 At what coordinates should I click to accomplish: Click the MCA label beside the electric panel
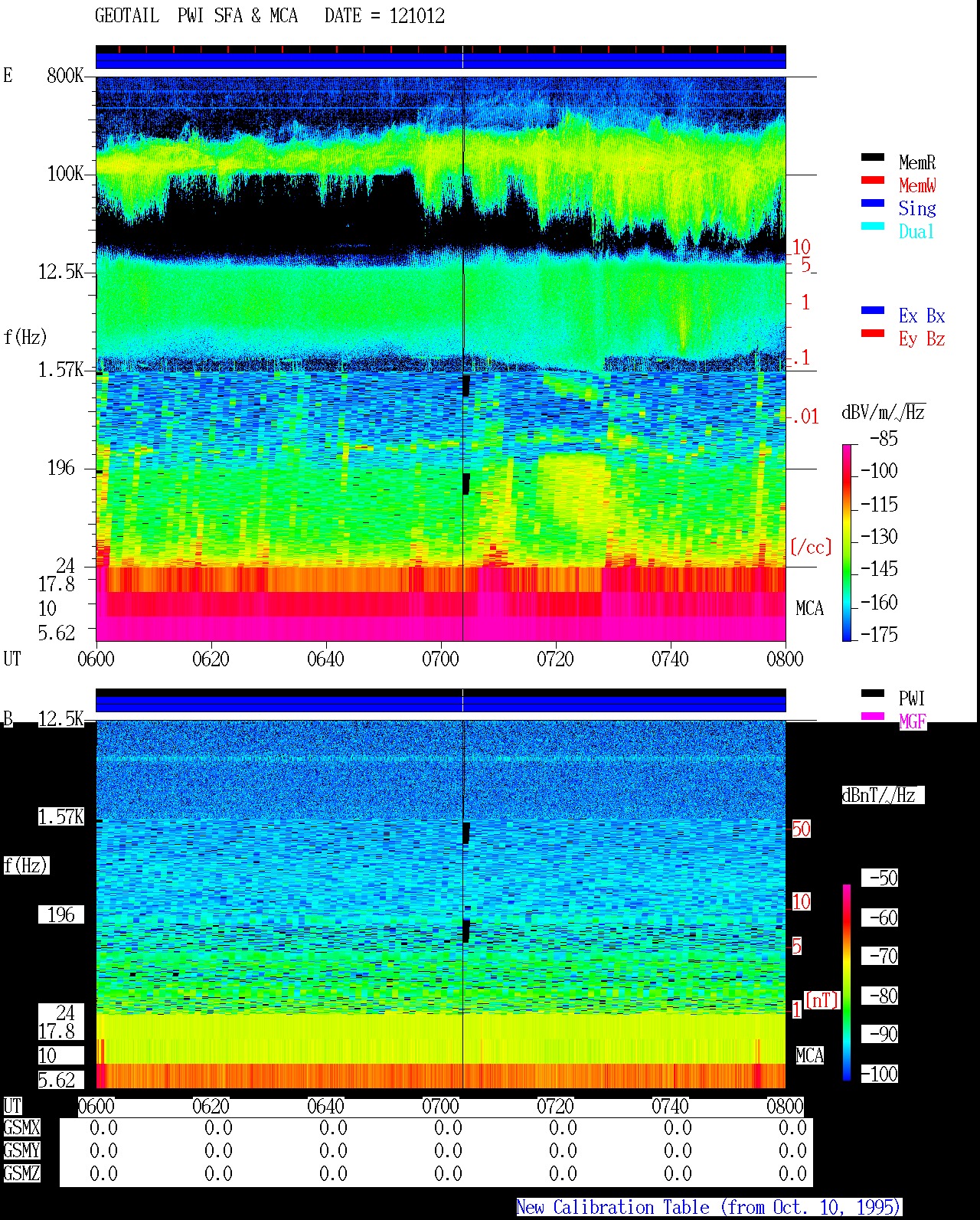point(809,609)
